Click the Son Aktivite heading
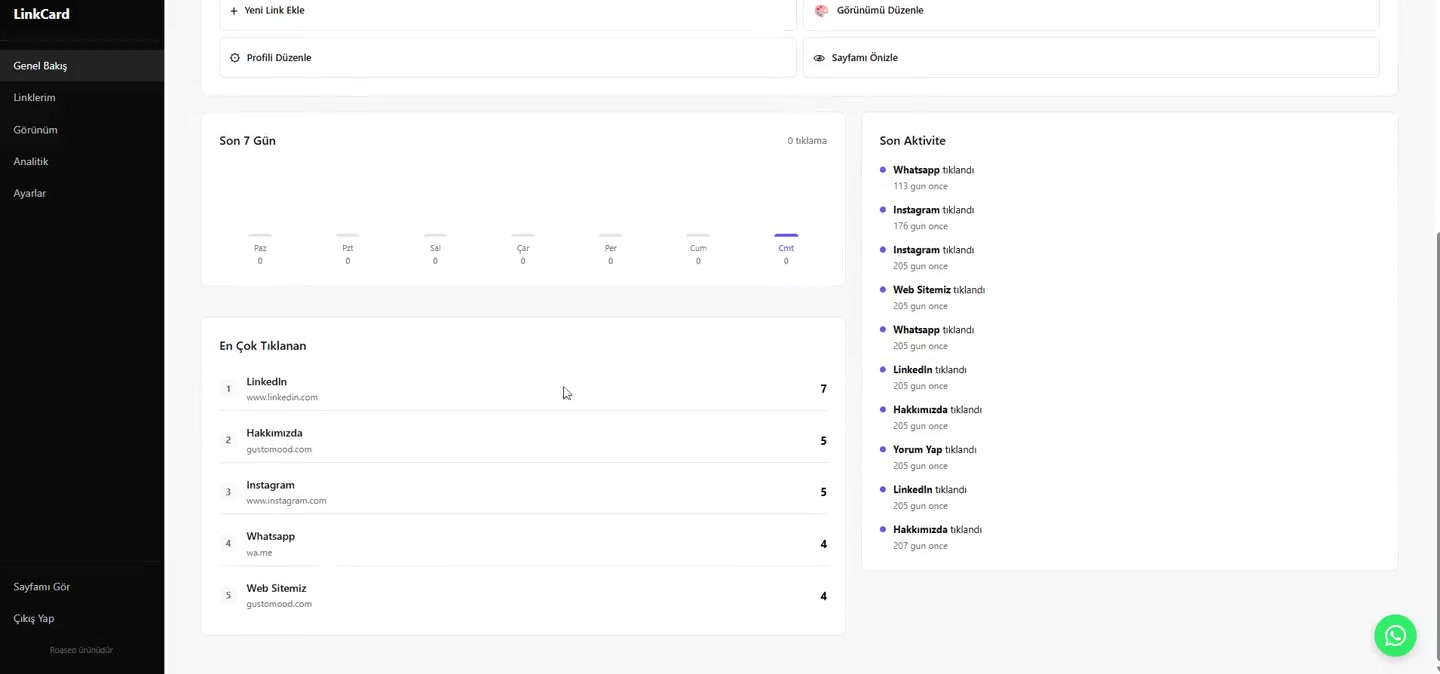Viewport: 1440px width, 674px height. [x=912, y=141]
